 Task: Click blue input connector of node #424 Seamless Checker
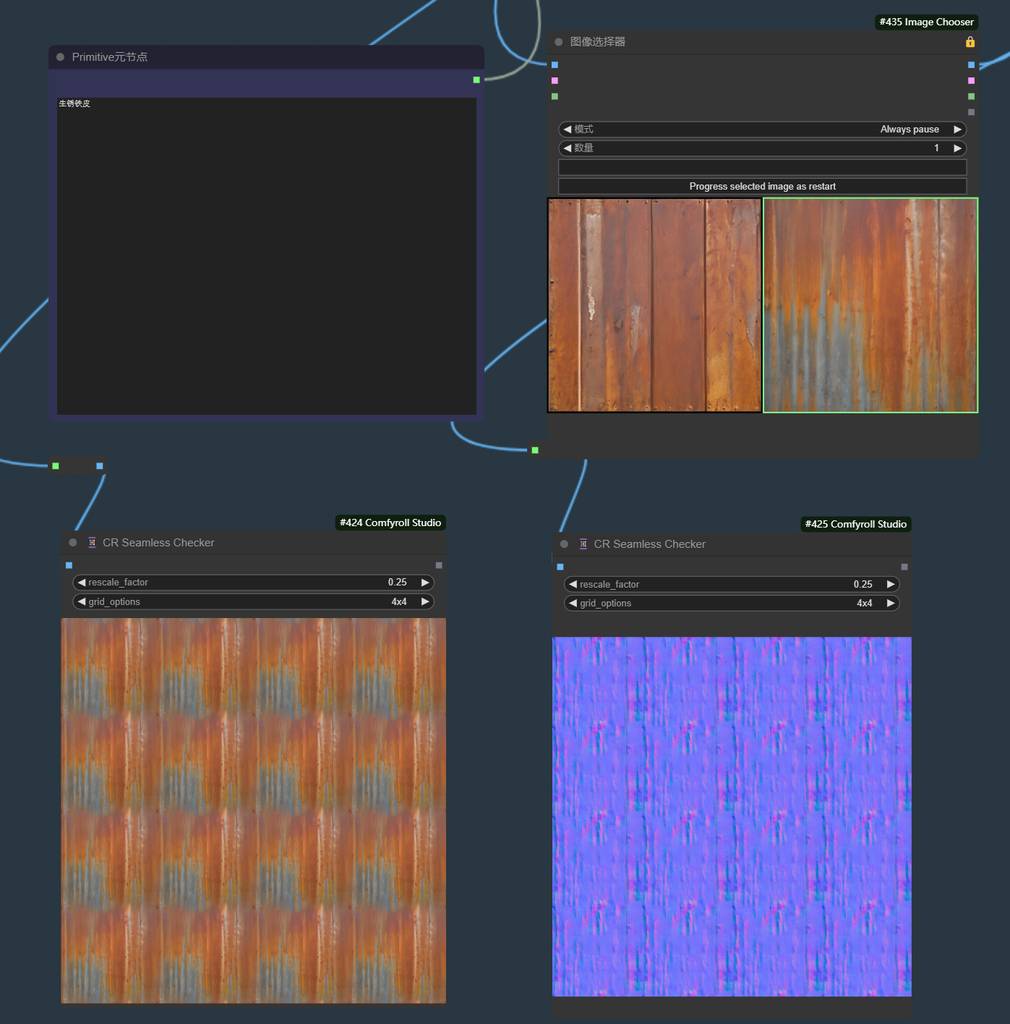point(69,565)
